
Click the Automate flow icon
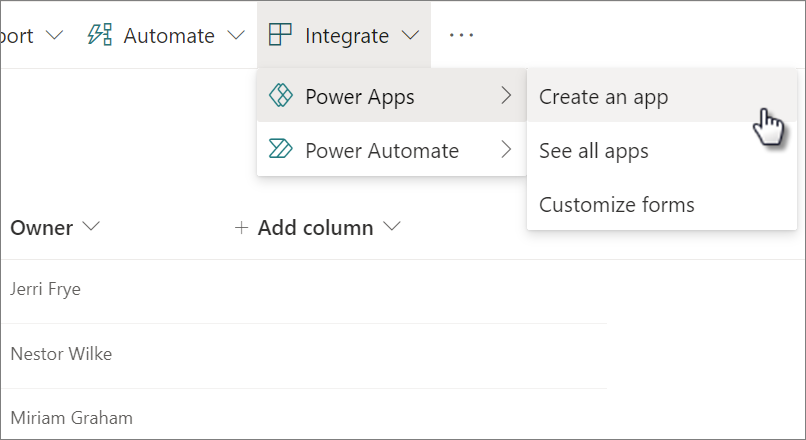pos(100,35)
